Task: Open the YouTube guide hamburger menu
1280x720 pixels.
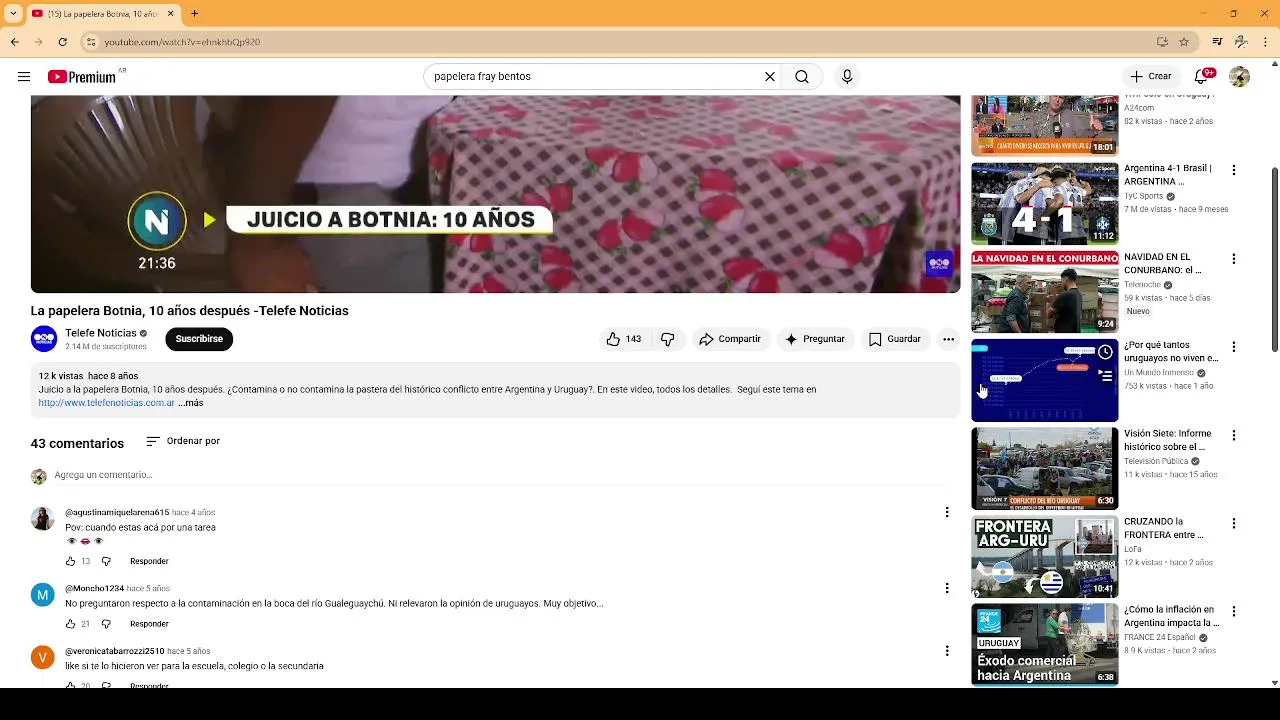Action: [x=24, y=77]
